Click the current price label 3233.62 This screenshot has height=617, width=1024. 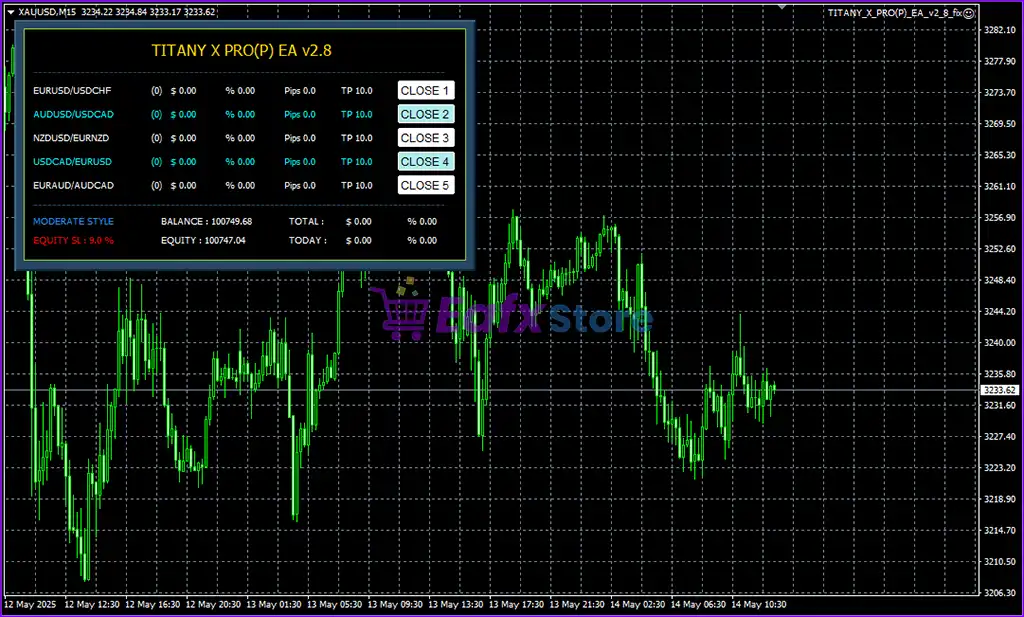(x=999, y=390)
